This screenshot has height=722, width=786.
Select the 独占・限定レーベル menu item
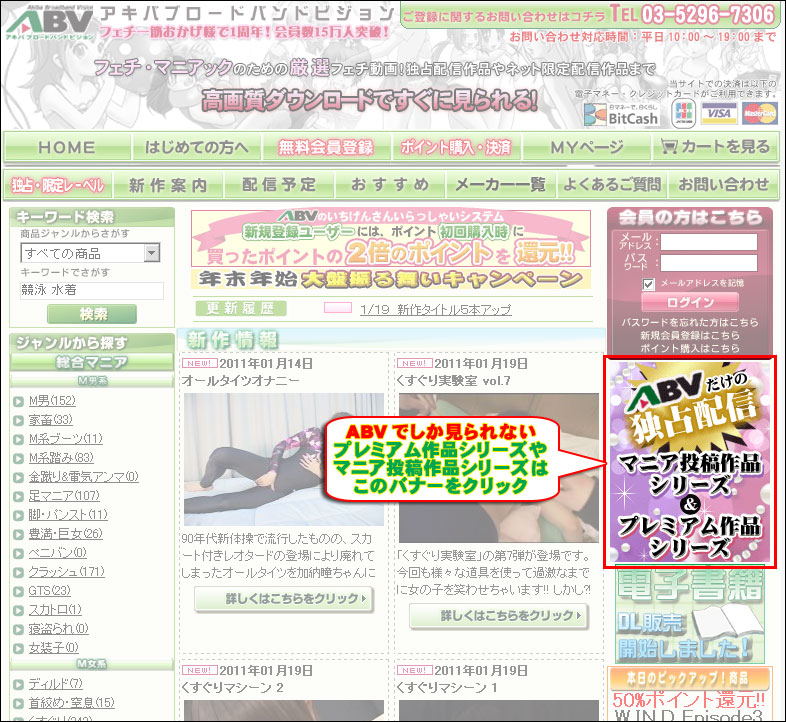pyautogui.click(x=58, y=185)
